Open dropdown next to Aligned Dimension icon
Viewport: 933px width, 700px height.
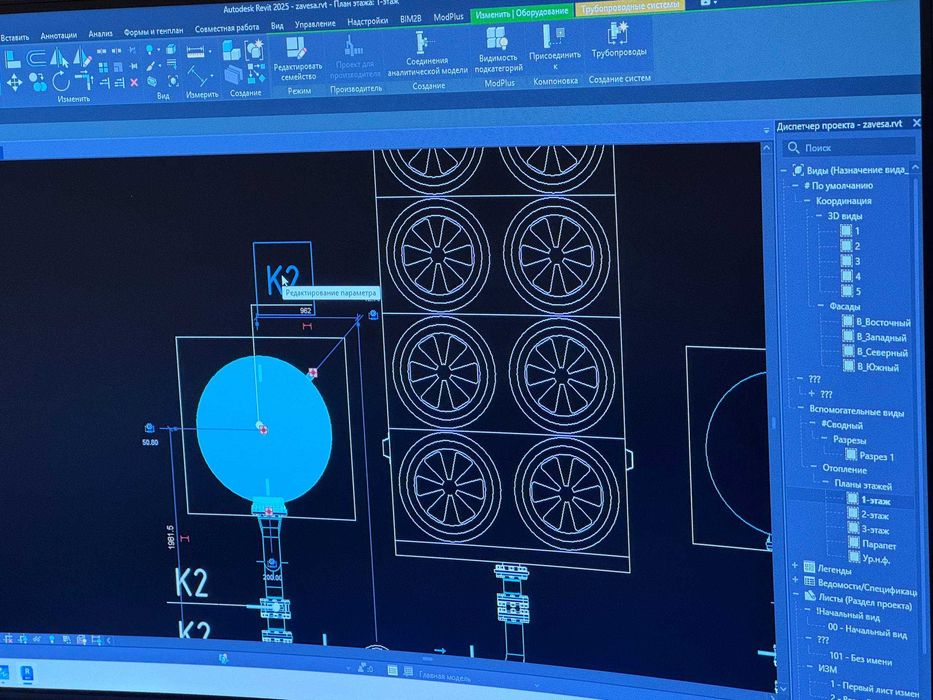click(x=209, y=52)
